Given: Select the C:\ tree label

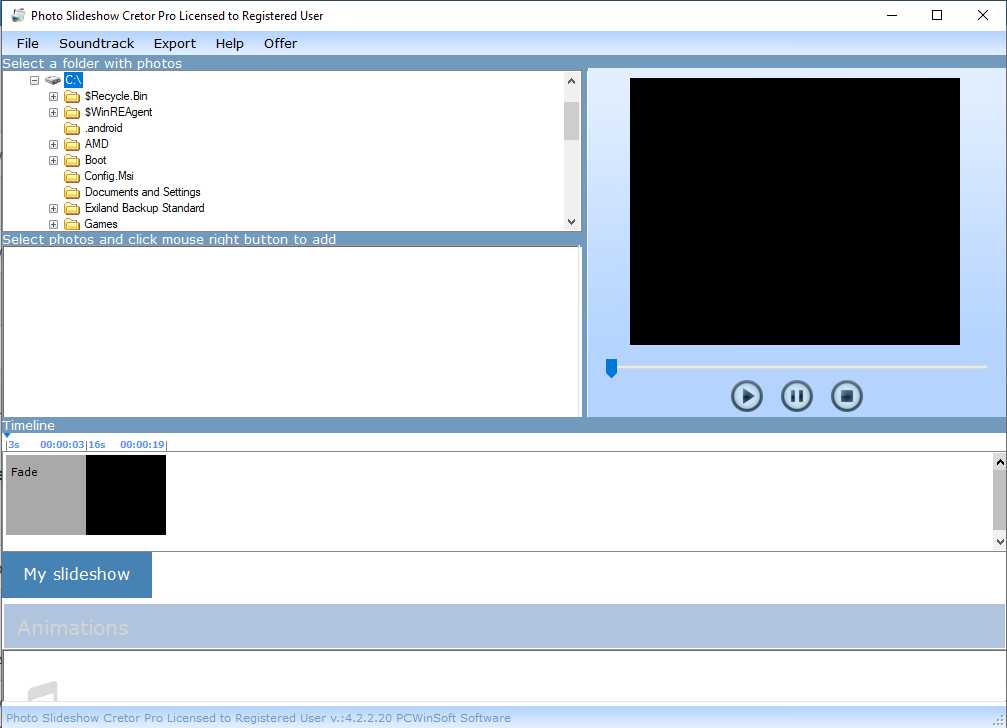Looking at the screenshot, I should [73, 80].
